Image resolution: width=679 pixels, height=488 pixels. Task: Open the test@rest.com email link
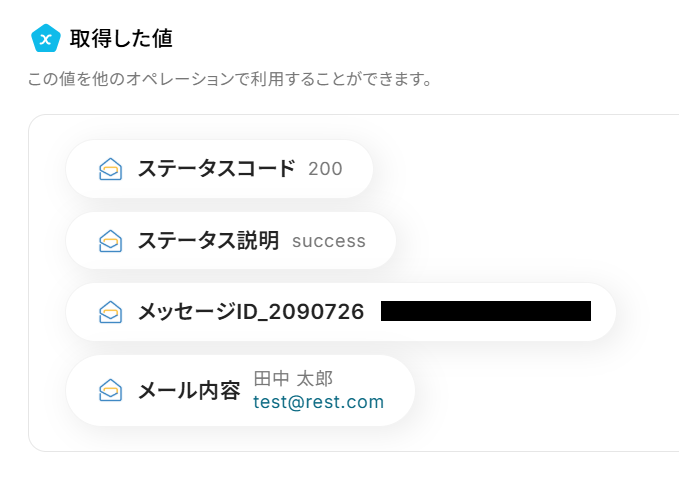coord(319,402)
